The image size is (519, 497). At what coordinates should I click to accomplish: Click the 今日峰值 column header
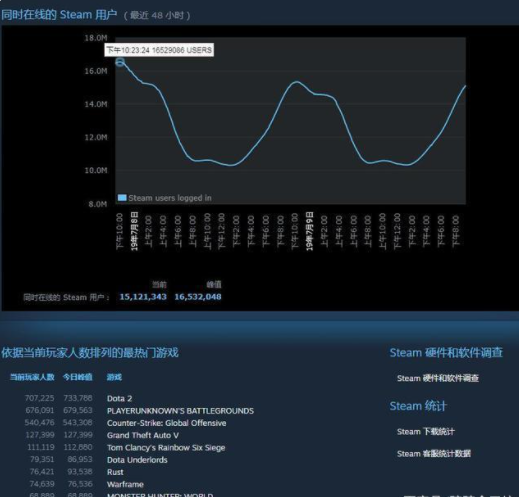click(78, 377)
